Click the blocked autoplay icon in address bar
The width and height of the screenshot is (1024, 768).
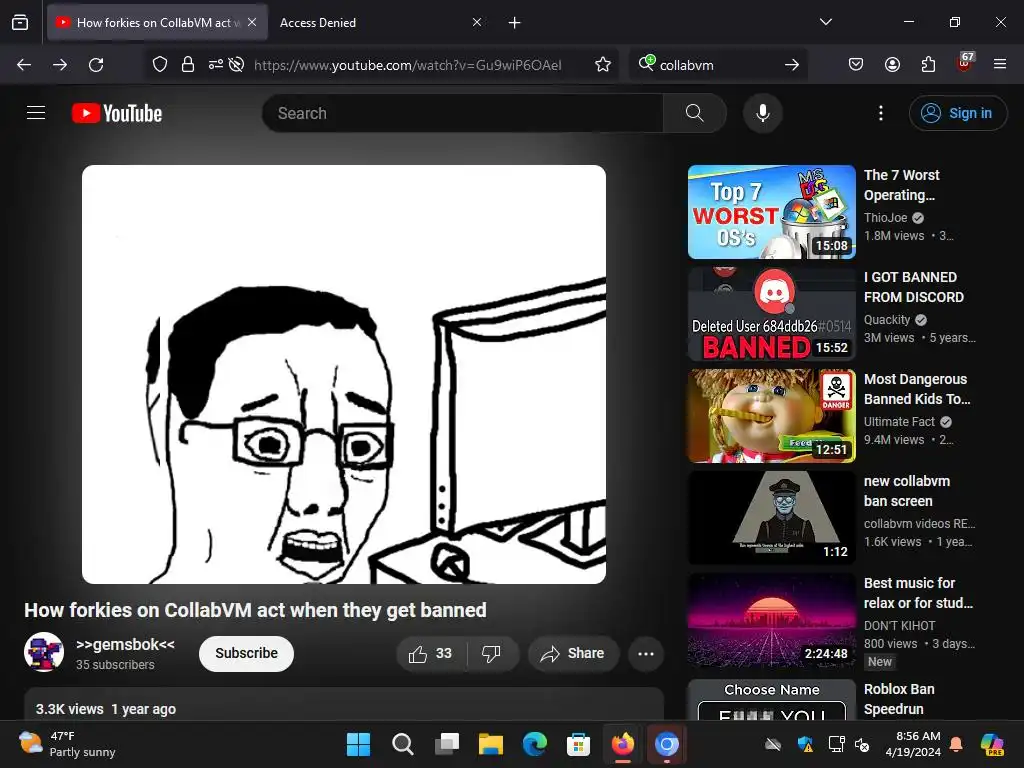(236, 65)
